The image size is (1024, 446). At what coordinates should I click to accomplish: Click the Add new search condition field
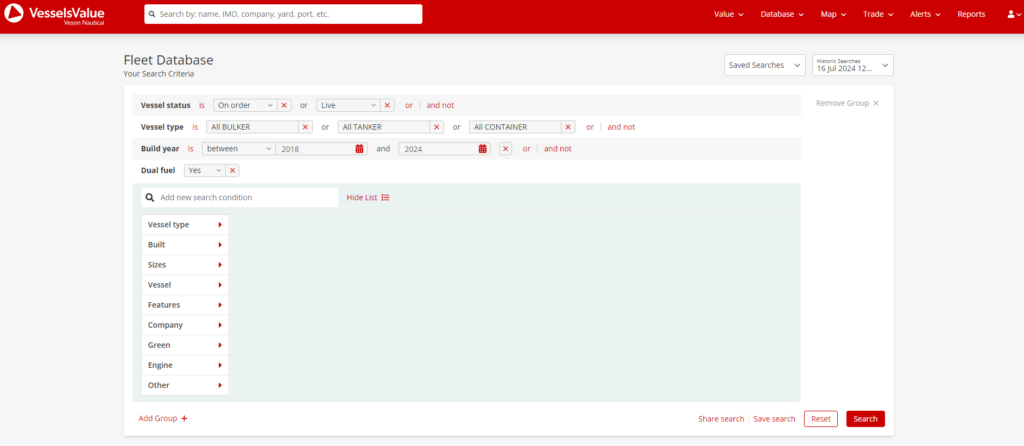click(x=245, y=198)
